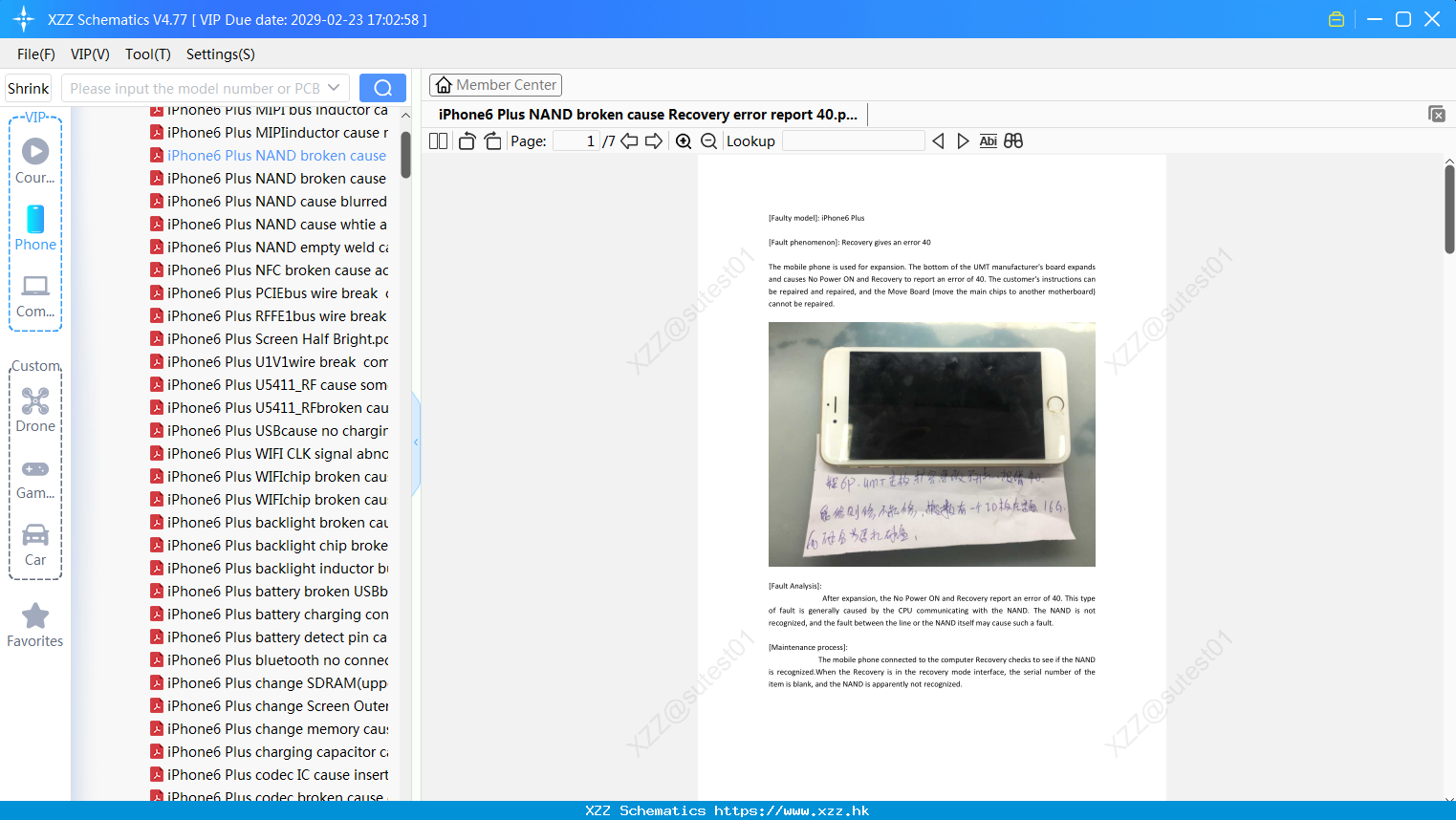Open iPhone6 Plus Screen Half Bright file

click(x=269, y=339)
